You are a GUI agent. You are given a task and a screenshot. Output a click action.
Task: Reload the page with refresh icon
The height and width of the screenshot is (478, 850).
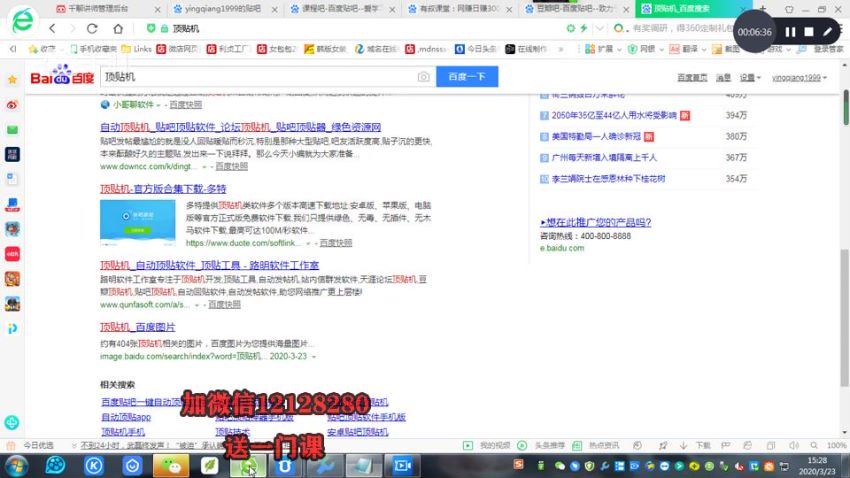coord(92,28)
